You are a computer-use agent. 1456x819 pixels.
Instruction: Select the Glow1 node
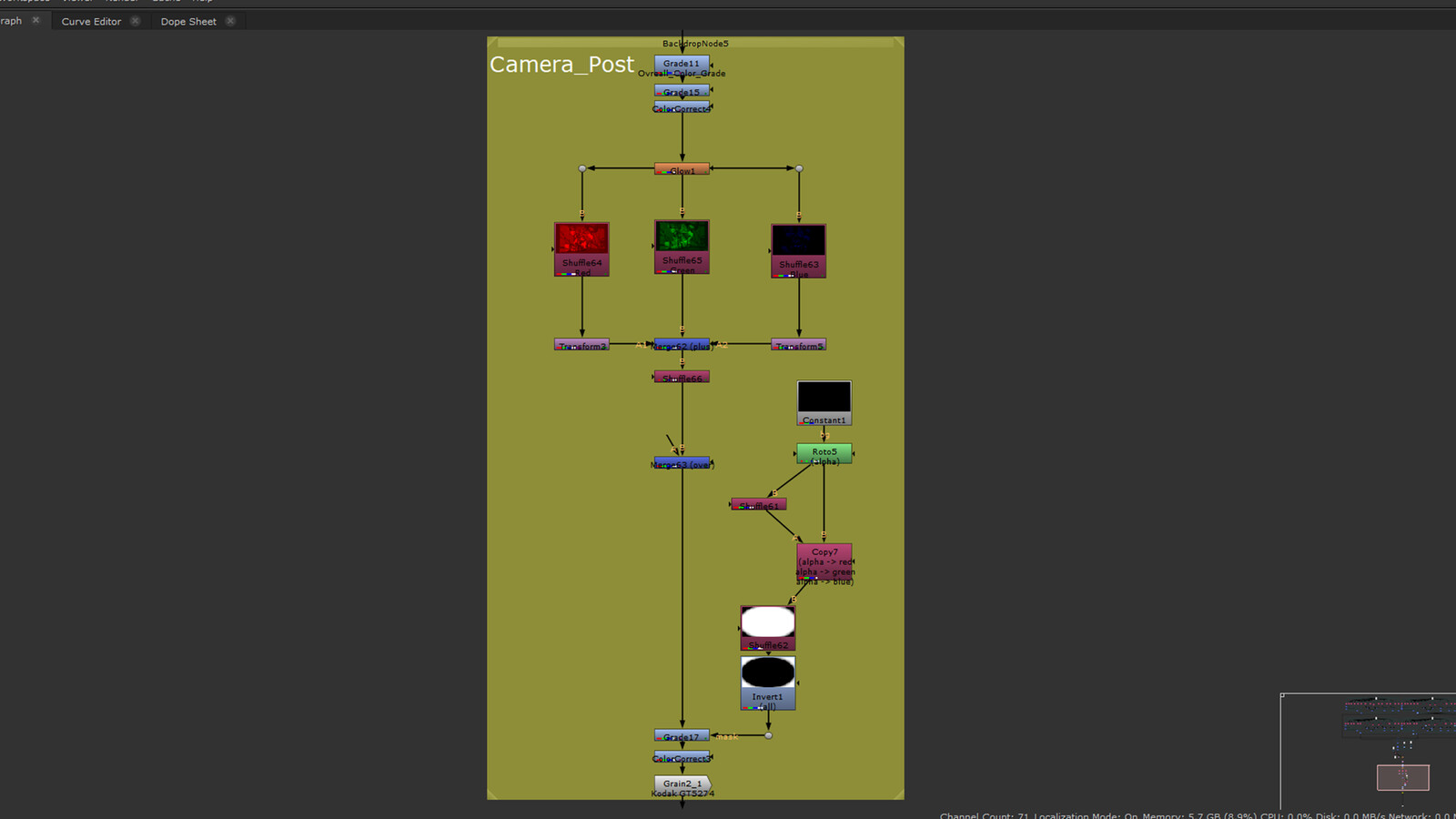682,169
